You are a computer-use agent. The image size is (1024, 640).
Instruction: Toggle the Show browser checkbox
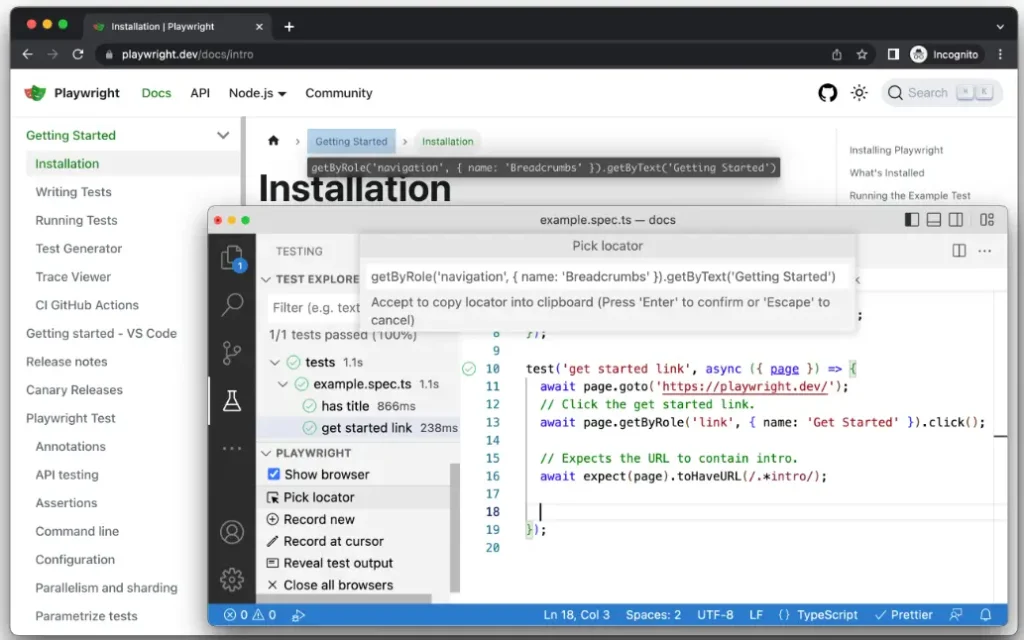(274, 475)
